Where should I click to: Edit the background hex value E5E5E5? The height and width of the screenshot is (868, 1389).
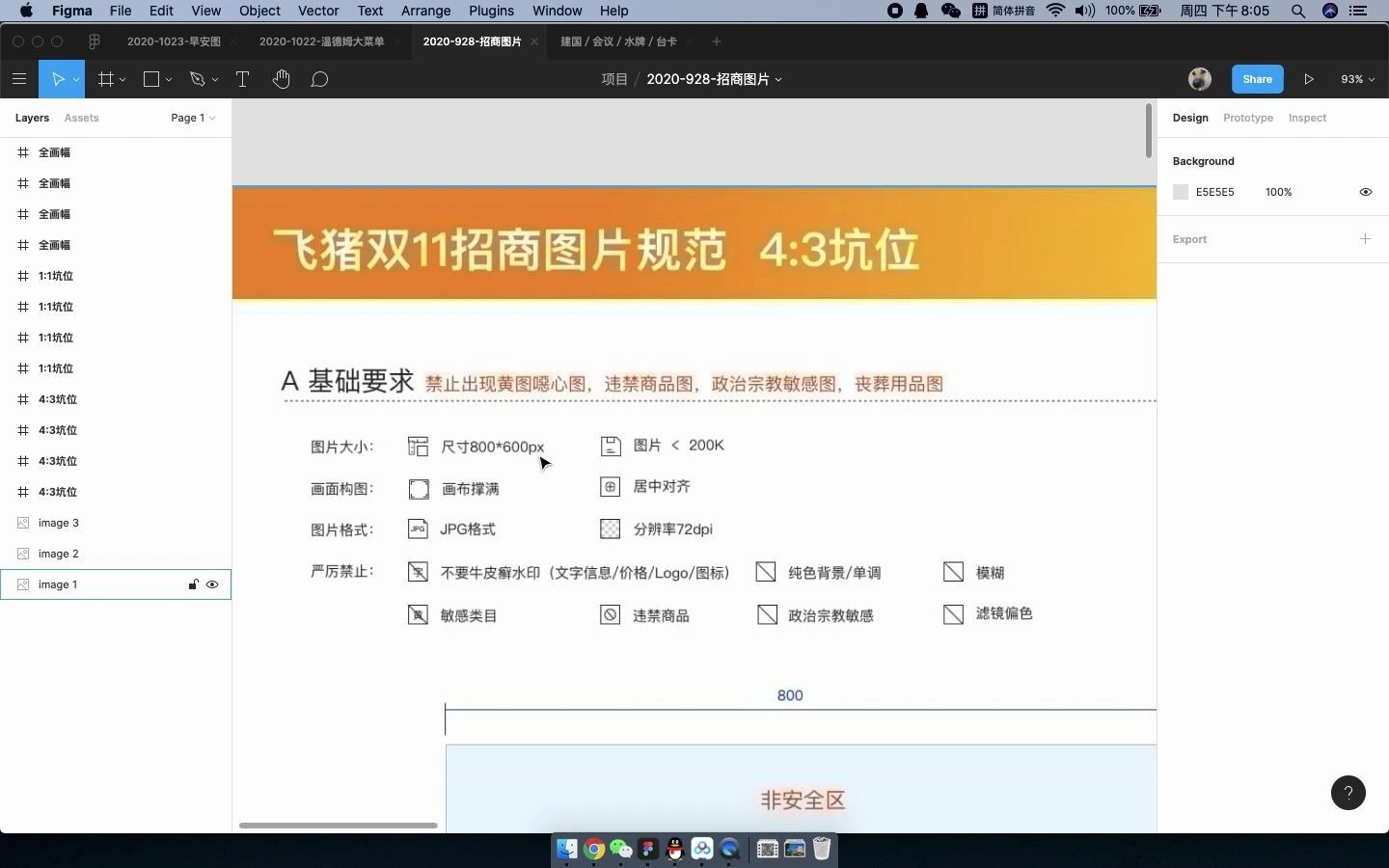[x=1215, y=192]
